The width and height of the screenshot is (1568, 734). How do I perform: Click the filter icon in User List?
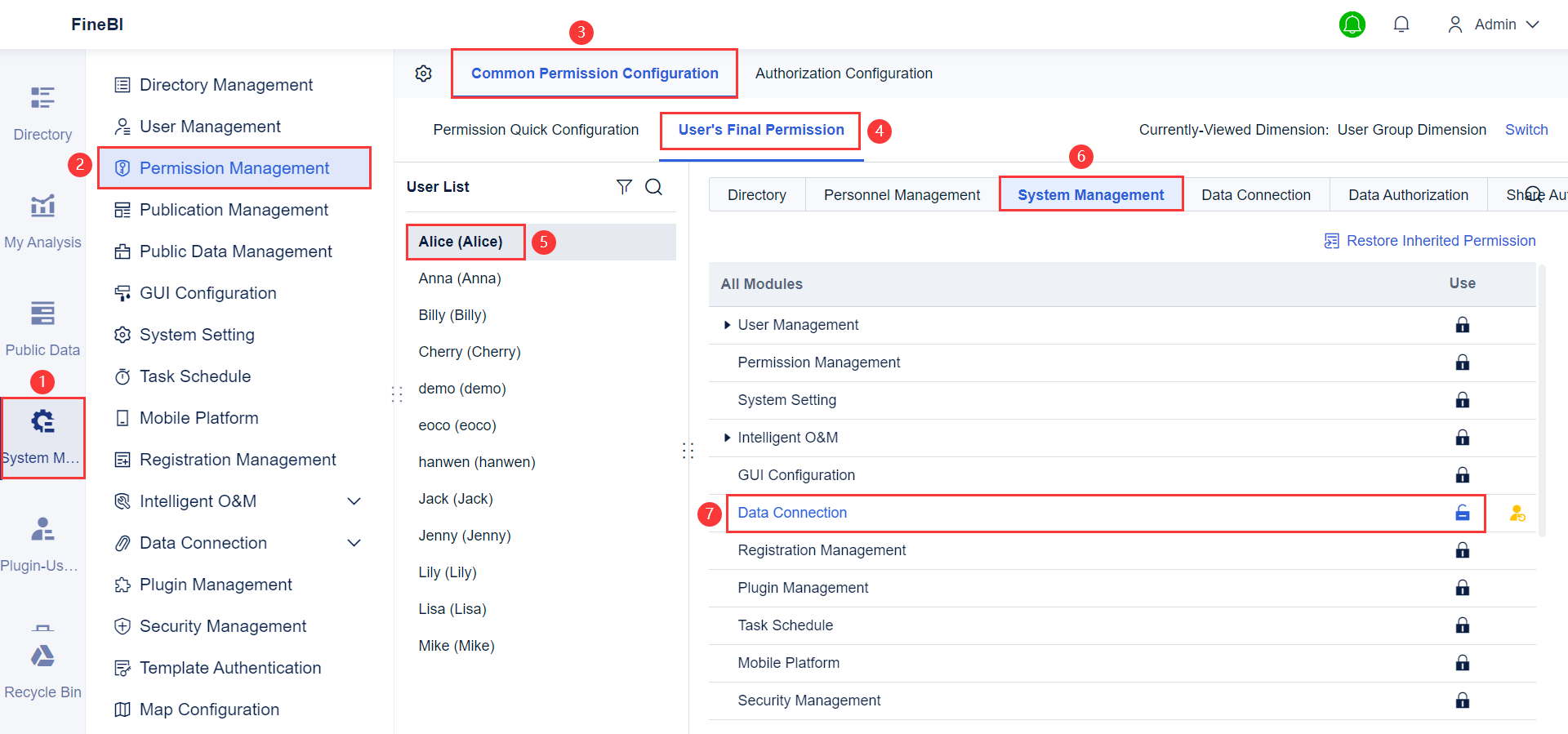(x=624, y=187)
